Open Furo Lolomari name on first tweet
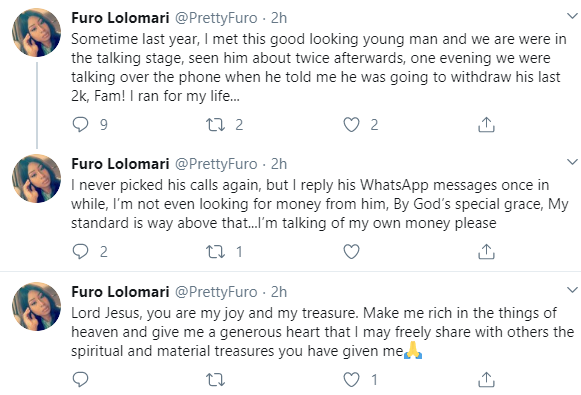Screen dimensions: 581x395 tap(120, 18)
